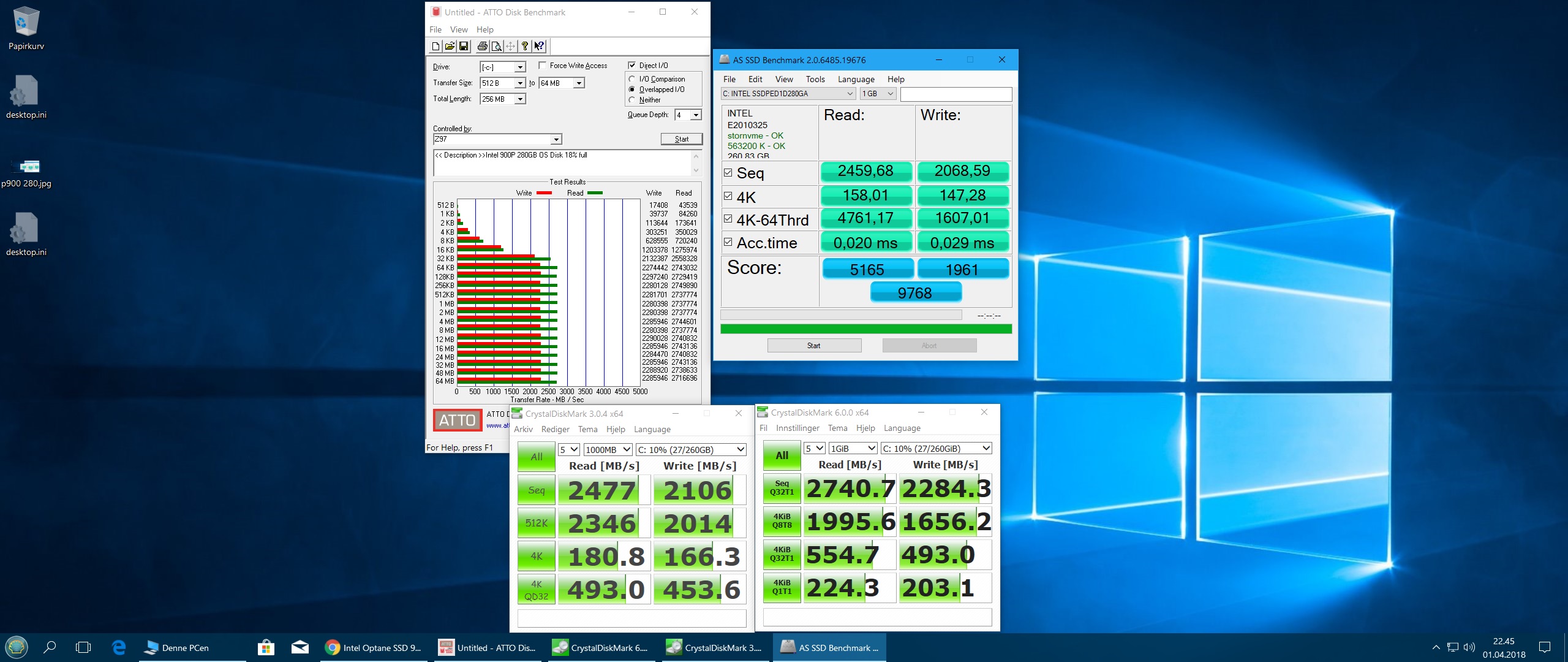
Task: Open CrystalDiskMark 6 Tema menu
Action: [x=837, y=428]
